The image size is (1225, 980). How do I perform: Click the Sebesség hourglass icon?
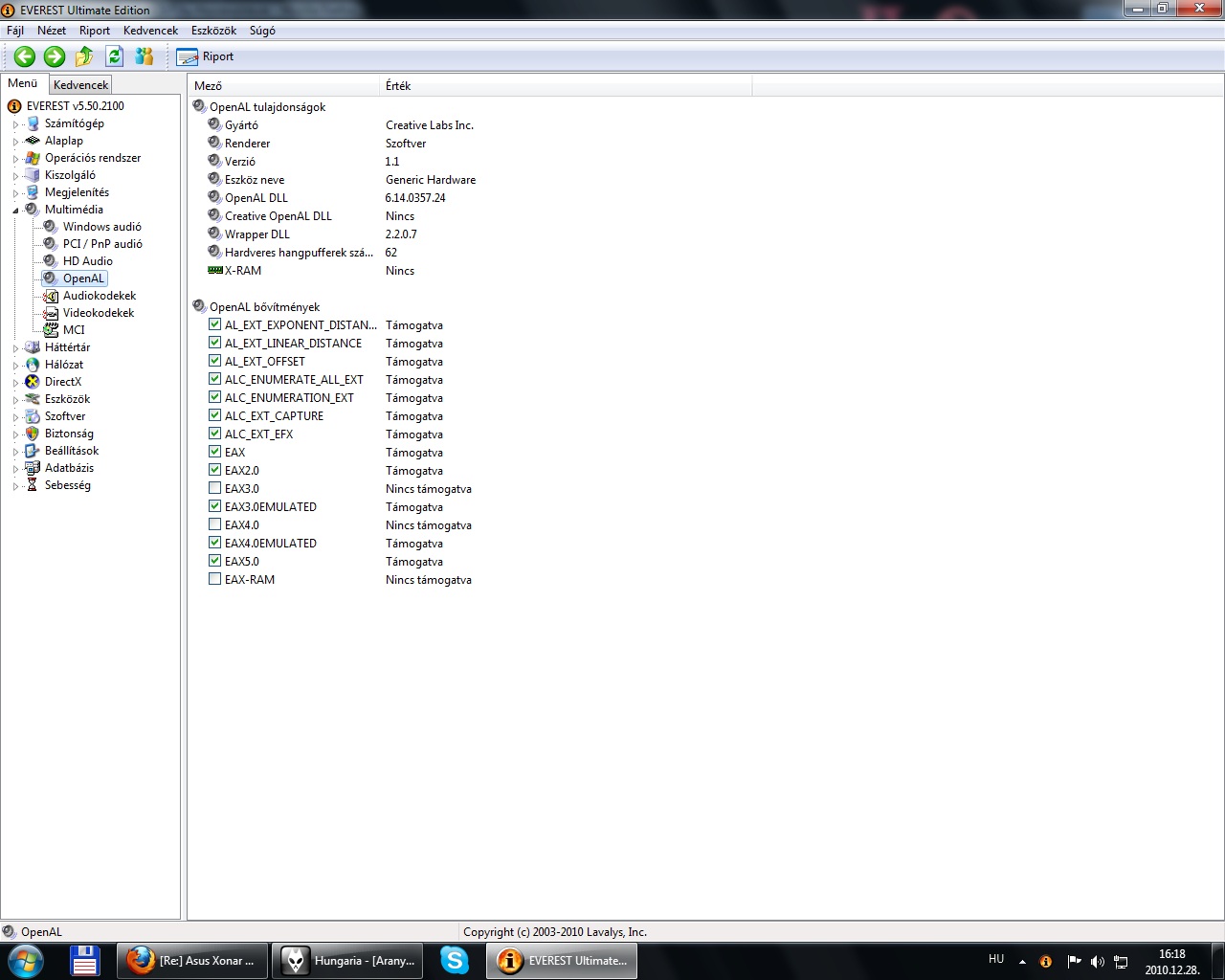coord(33,485)
